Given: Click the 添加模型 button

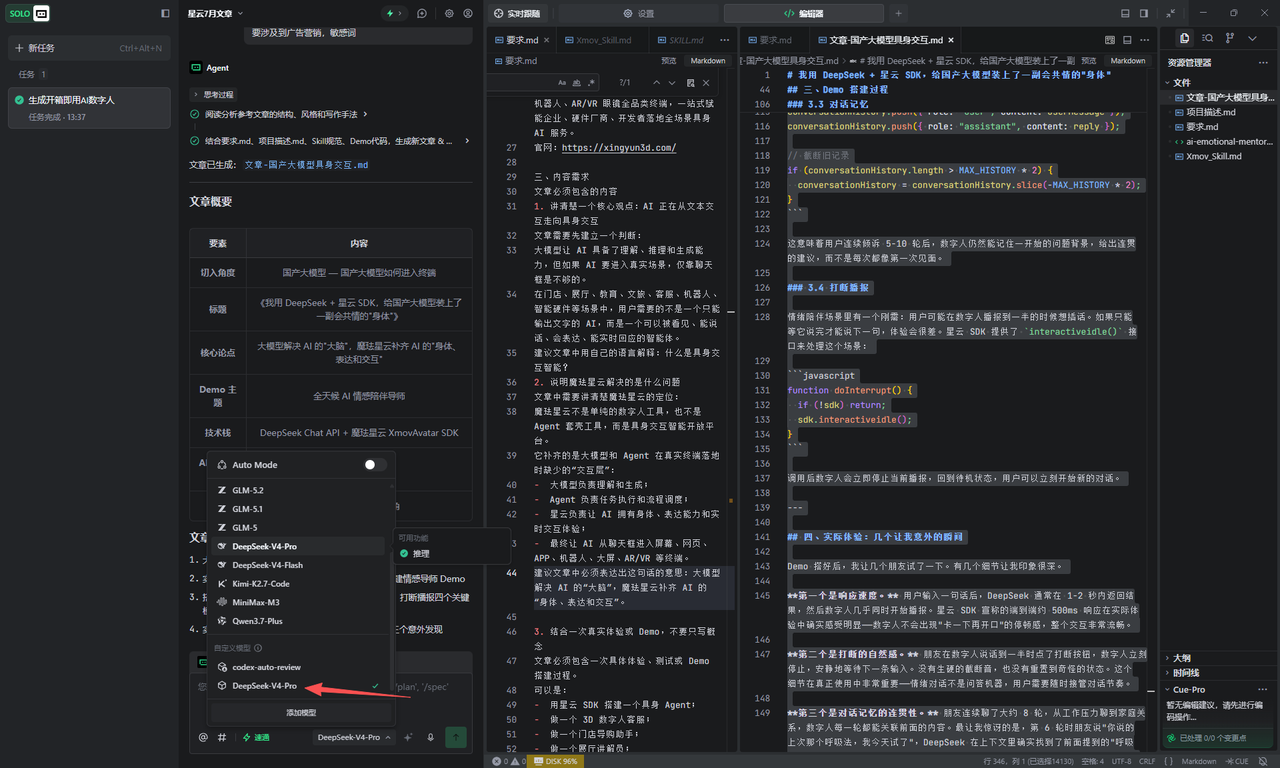Looking at the screenshot, I should pos(301,712).
